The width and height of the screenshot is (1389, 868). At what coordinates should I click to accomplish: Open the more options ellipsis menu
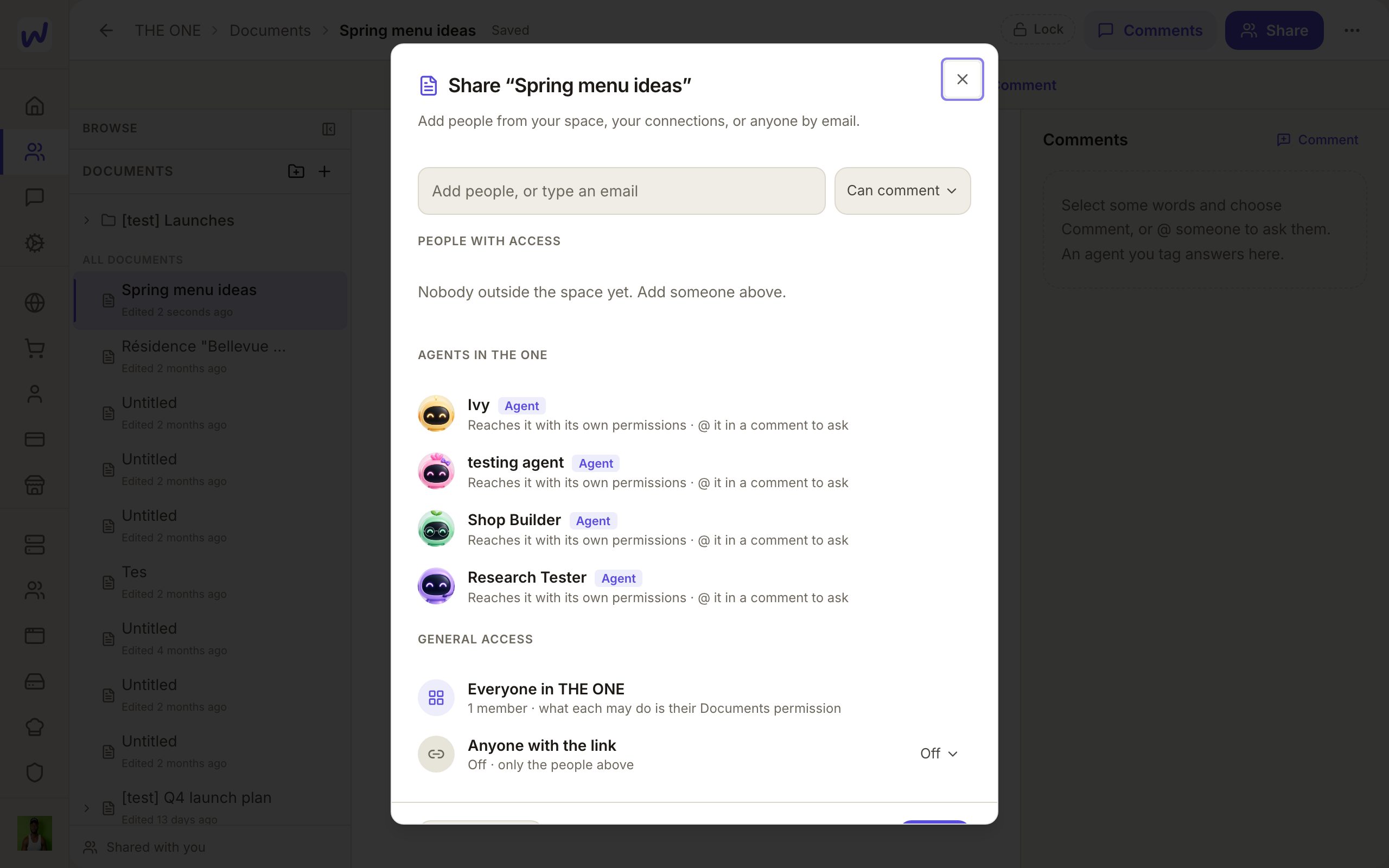coord(1351,30)
